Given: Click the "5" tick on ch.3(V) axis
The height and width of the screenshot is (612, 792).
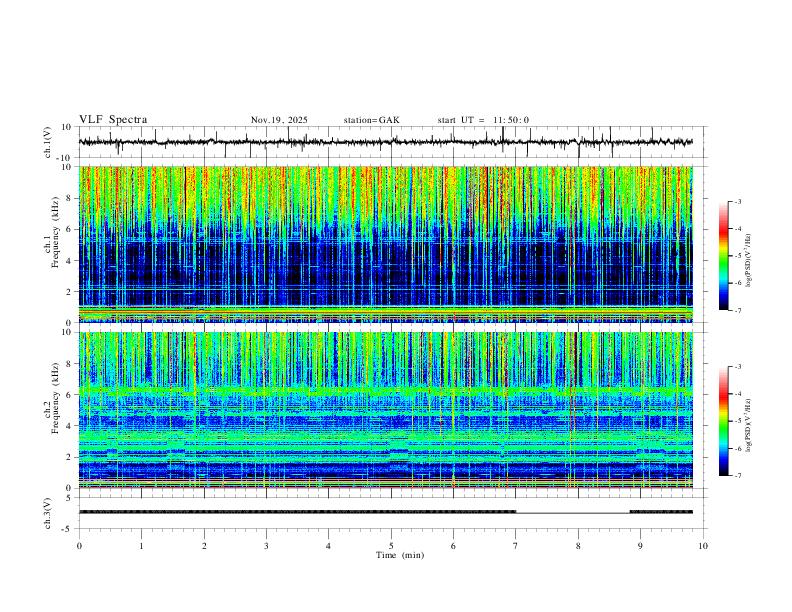Looking at the screenshot, I should coord(69,498).
